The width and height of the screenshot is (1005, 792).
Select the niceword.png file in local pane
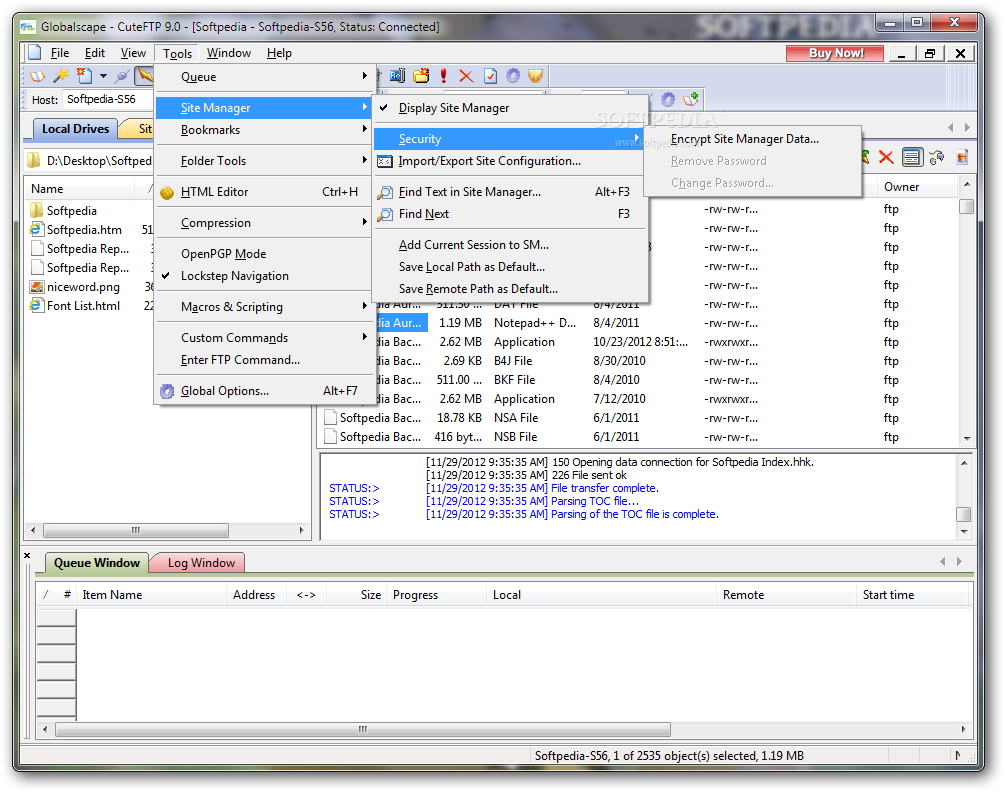(76, 287)
